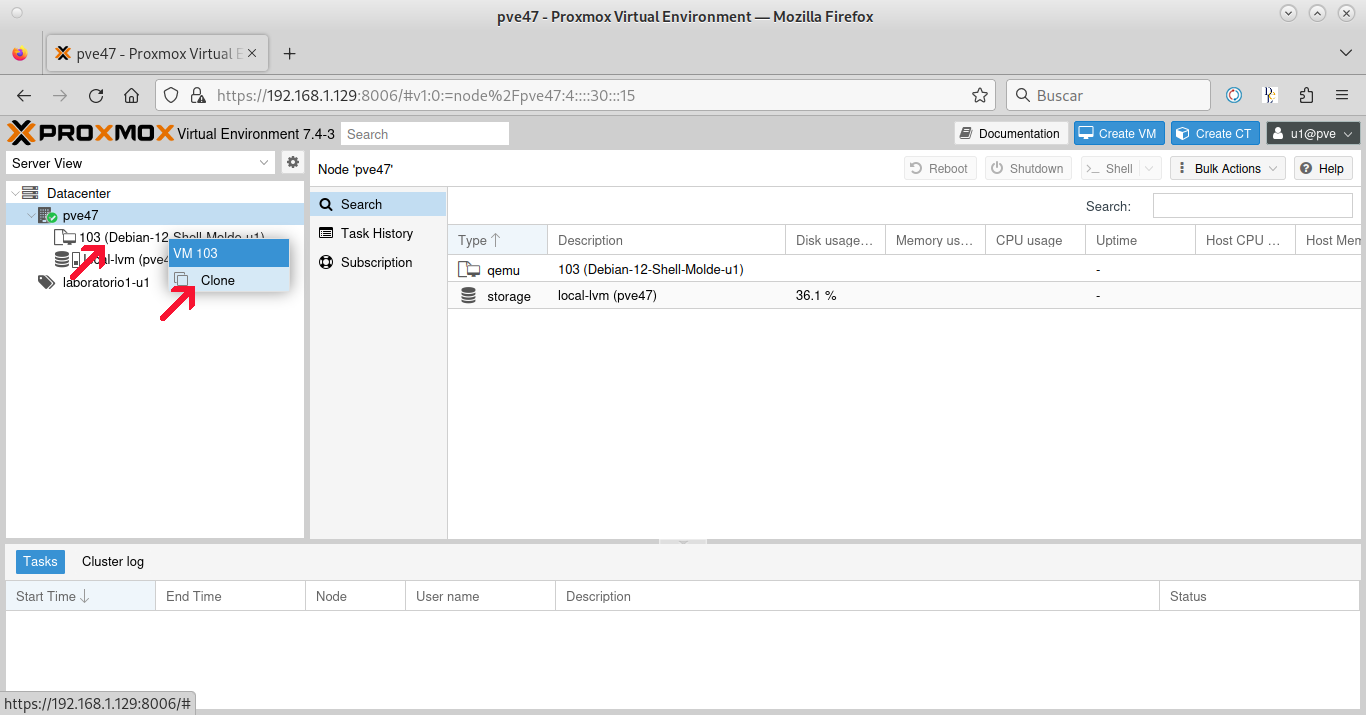Reload the page with the refresh icon

96,96
